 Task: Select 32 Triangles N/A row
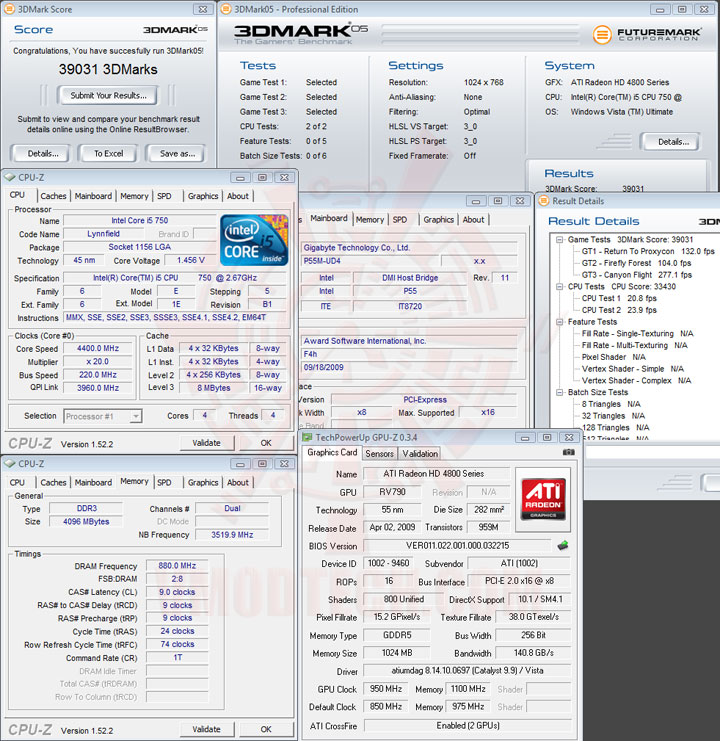[x=613, y=416]
